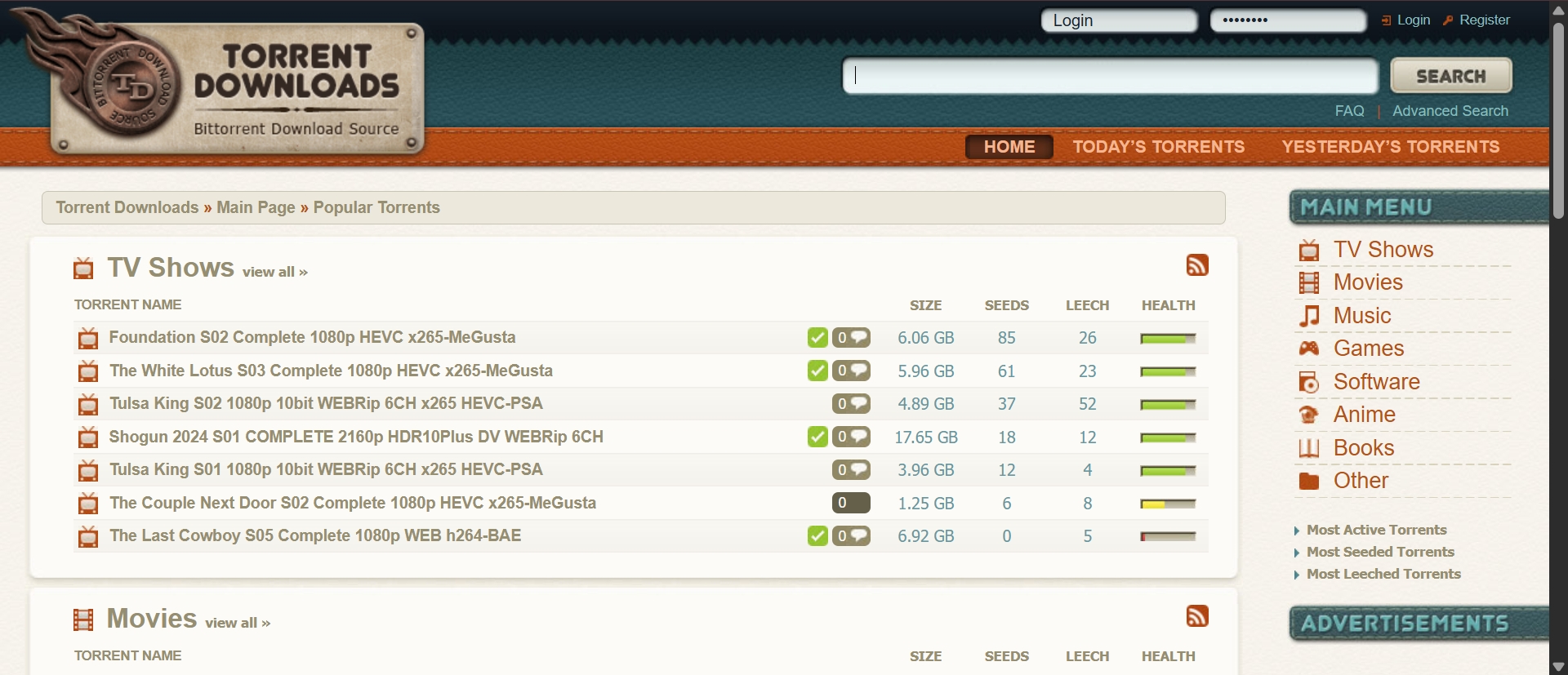1568x675 pixels.
Task: Click the SEARCH button
Action: click(x=1451, y=76)
